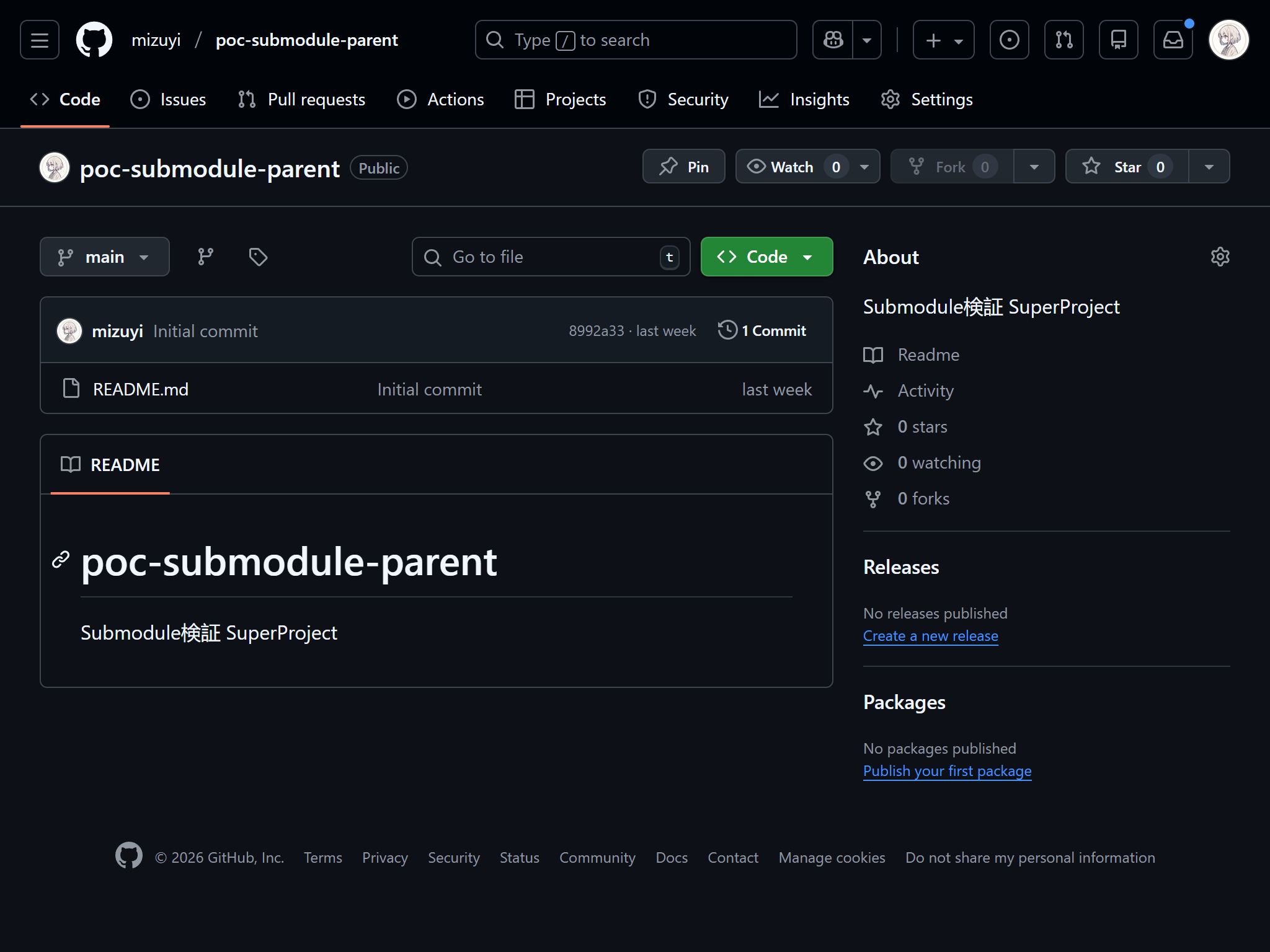Open the About section settings gear
Image resolution: width=1270 pixels, height=952 pixels.
pyautogui.click(x=1219, y=256)
